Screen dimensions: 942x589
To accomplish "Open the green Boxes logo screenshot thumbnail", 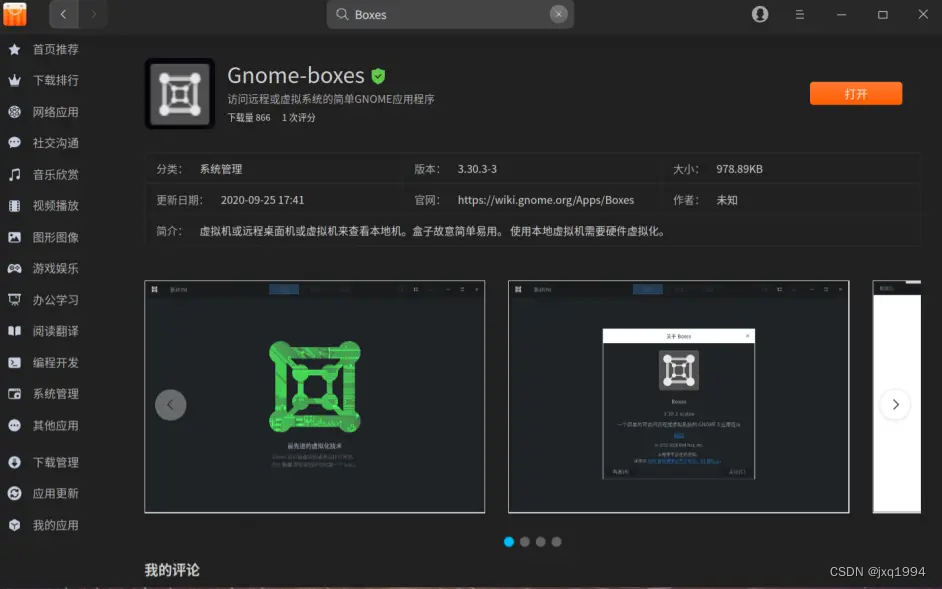I will point(315,397).
